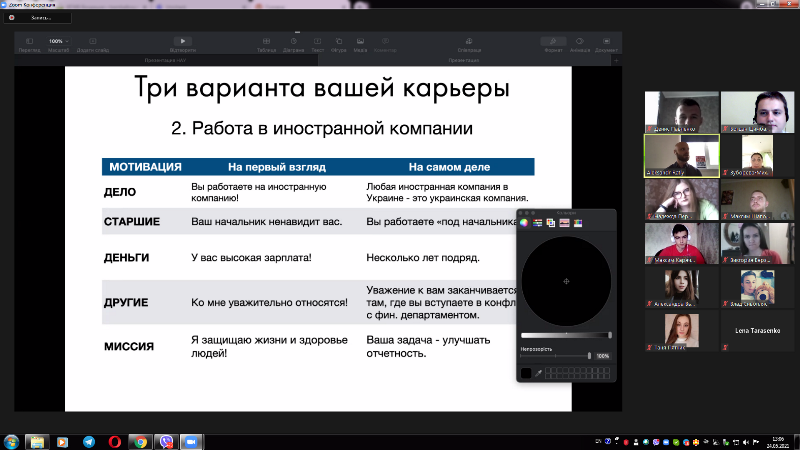800x450 pixels.
Task: Select the pencils picker mode
Action: [578, 223]
